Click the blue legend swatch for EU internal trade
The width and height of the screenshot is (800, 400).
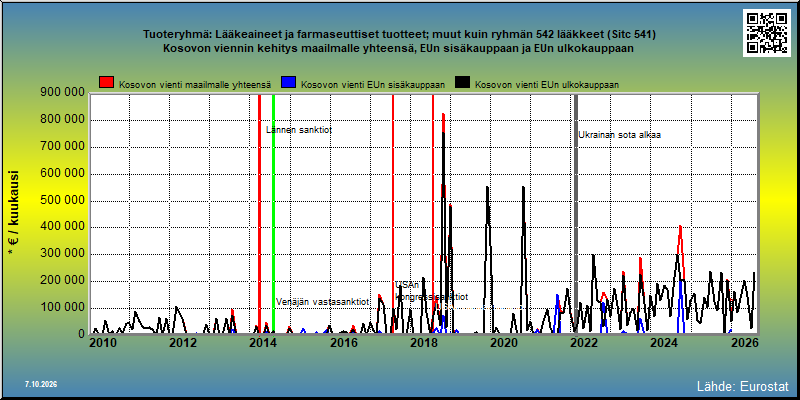pos(289,83)
